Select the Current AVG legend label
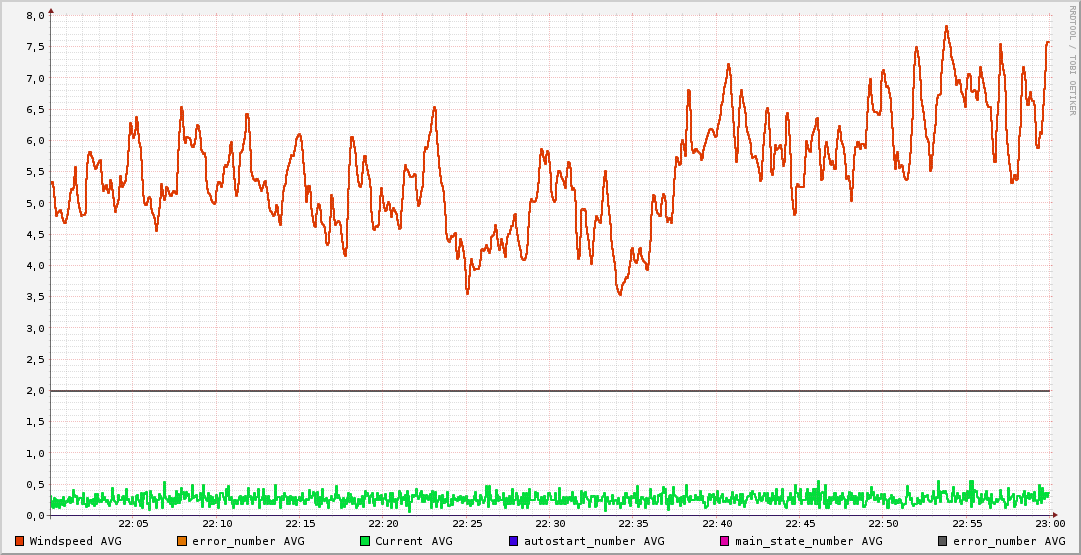This screenshot has width=1081, height=555. tap(413, 541)
